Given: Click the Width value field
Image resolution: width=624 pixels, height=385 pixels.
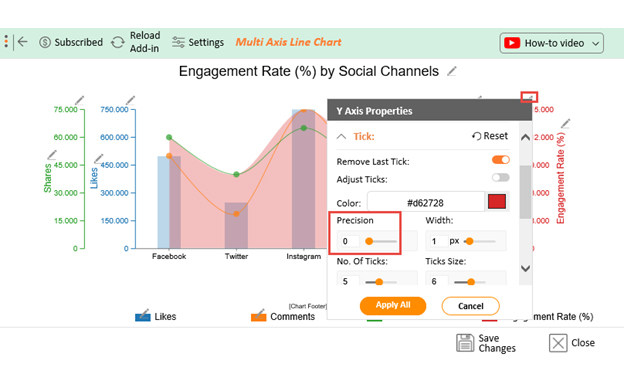Looking at the screenshot, I should click(438, 241).
